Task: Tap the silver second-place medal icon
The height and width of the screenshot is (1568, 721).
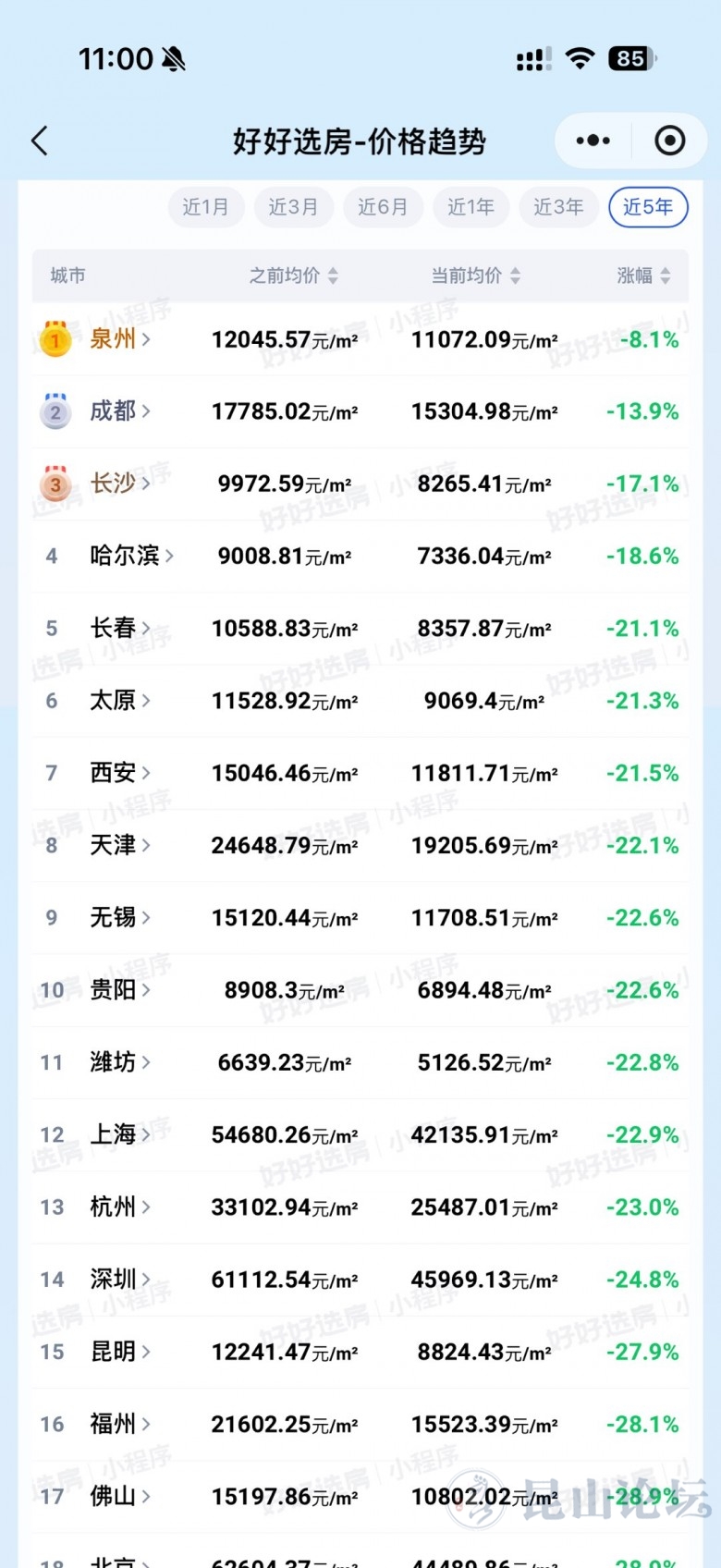Action: 55,411
